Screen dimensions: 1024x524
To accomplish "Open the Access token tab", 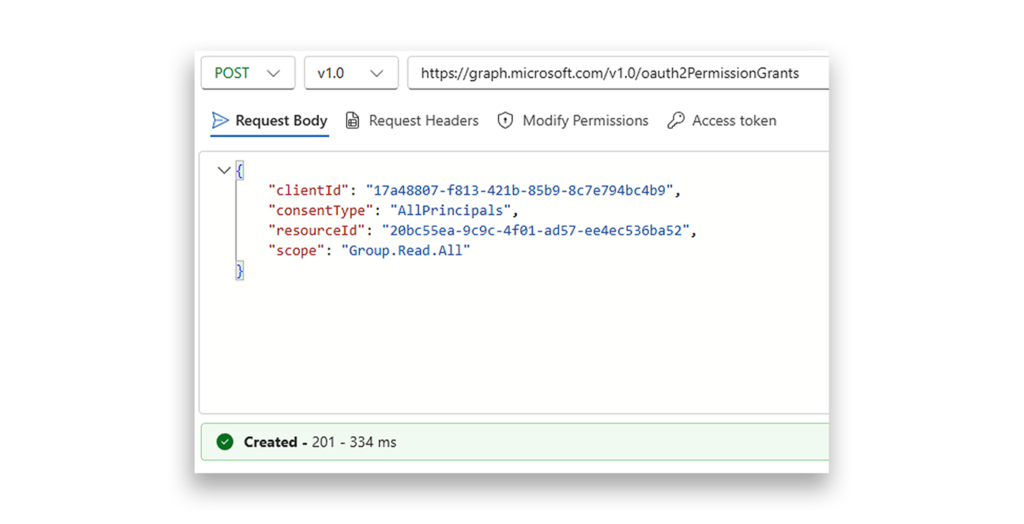I will tap(722, 121).
